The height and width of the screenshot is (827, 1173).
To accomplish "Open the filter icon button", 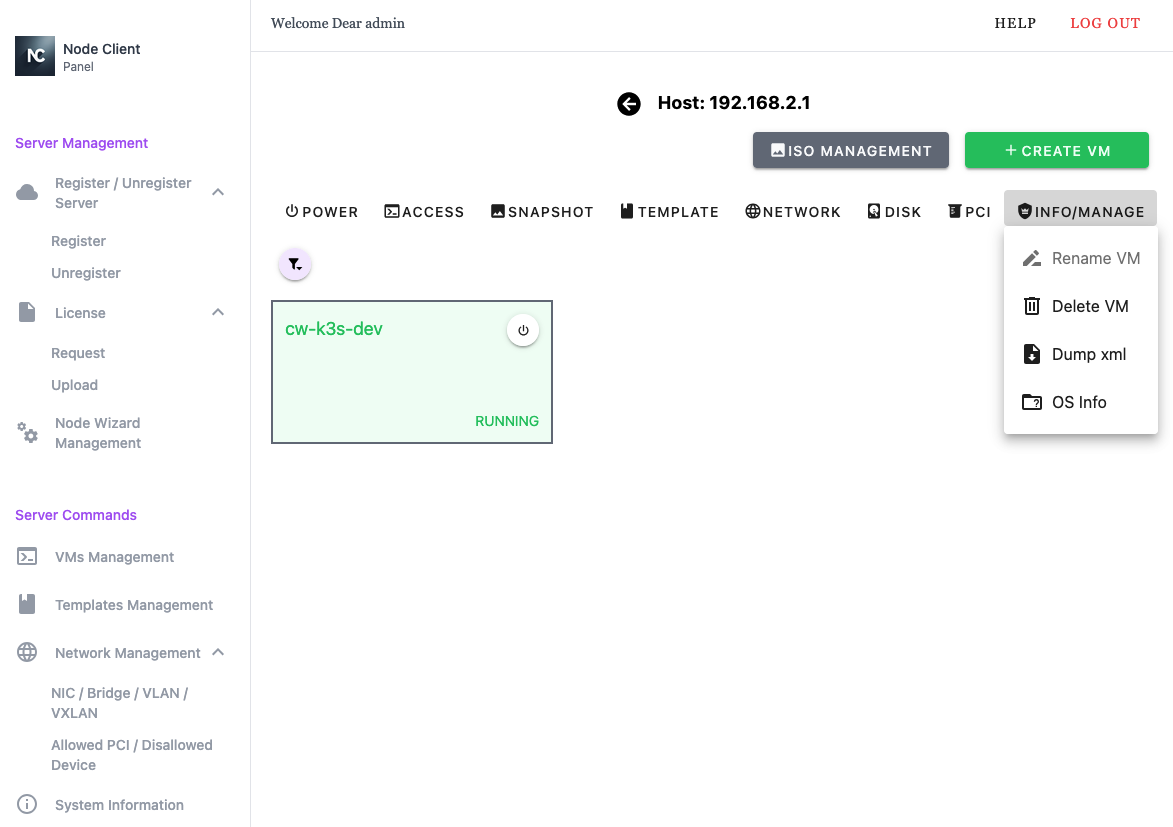I will pos(295,265).
